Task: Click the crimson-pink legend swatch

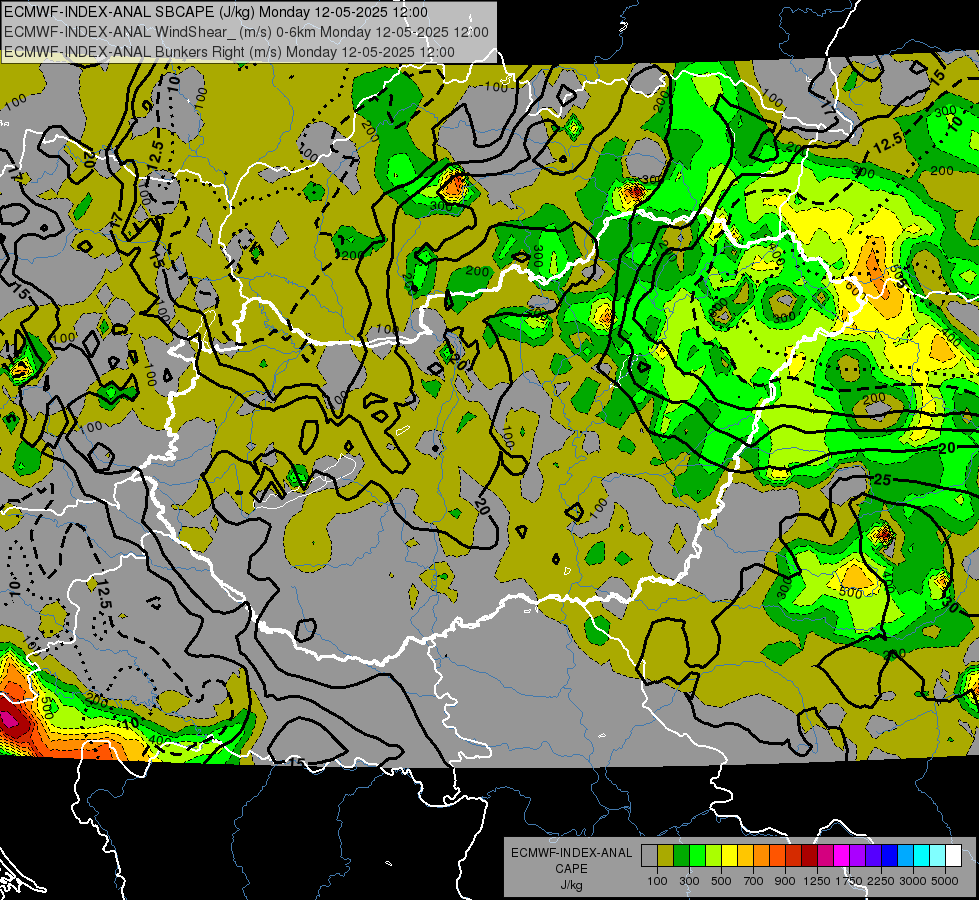Action: [825, 856]
